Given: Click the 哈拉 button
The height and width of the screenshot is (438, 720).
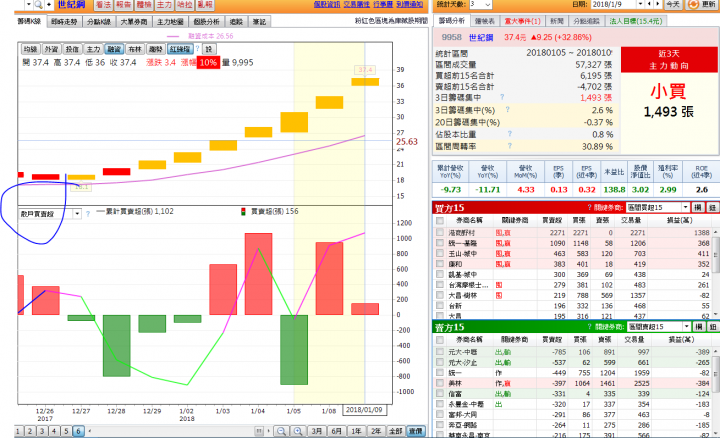Looking at the screenshot, I should click(x=185, y=5).
